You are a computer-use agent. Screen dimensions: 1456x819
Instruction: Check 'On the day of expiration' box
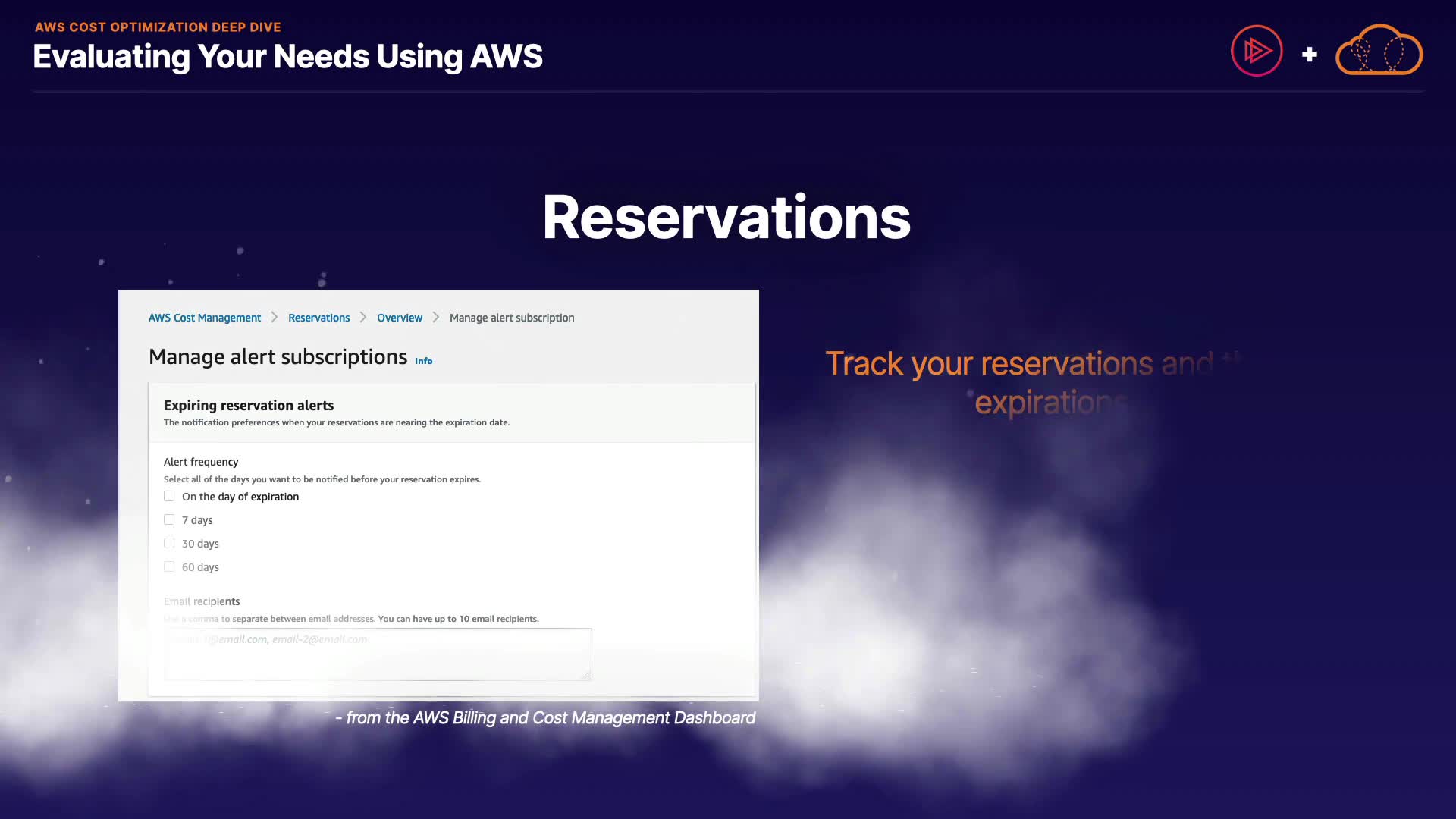(x=169, y=496)
